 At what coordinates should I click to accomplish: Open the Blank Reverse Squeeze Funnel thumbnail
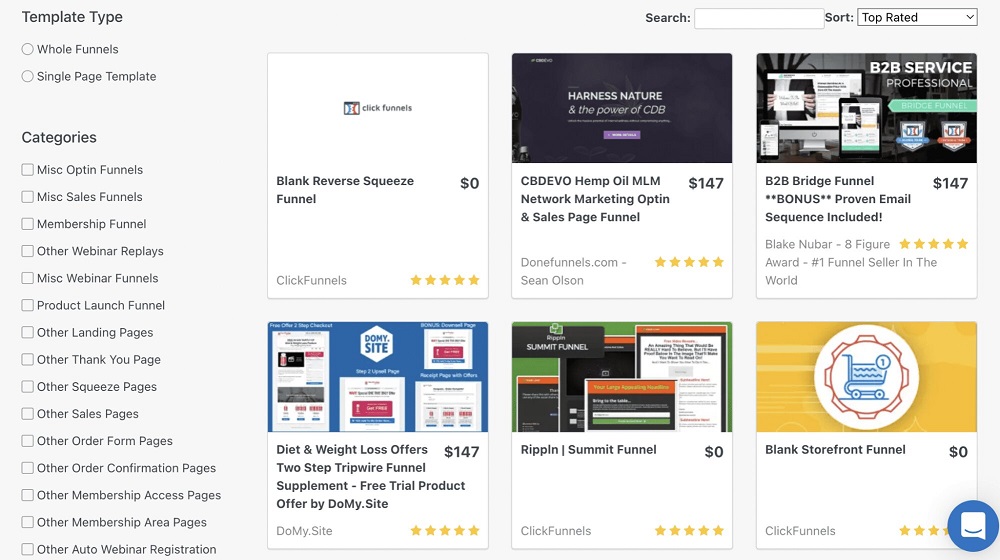(x=378, y=108)
